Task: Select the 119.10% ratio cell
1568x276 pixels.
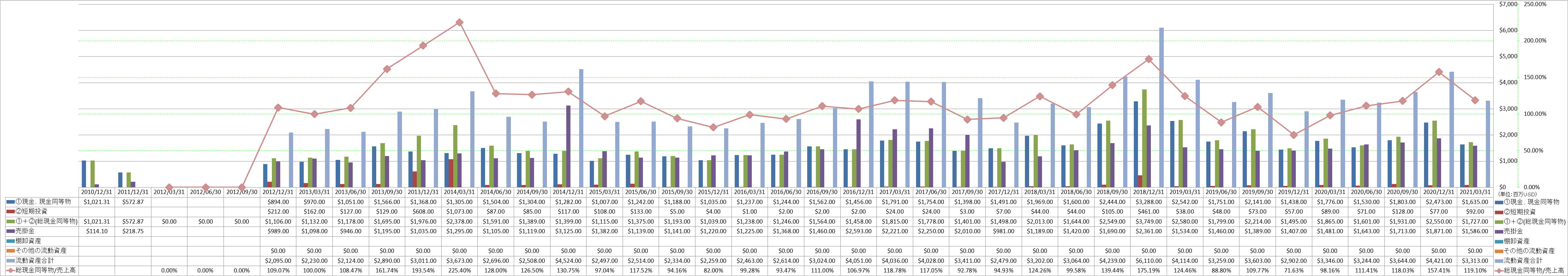Action: (1475, 270)
